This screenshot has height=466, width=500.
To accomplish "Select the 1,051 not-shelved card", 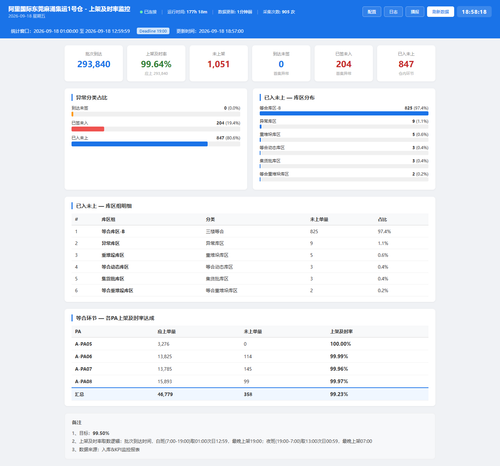I will (x=219, y=63).
